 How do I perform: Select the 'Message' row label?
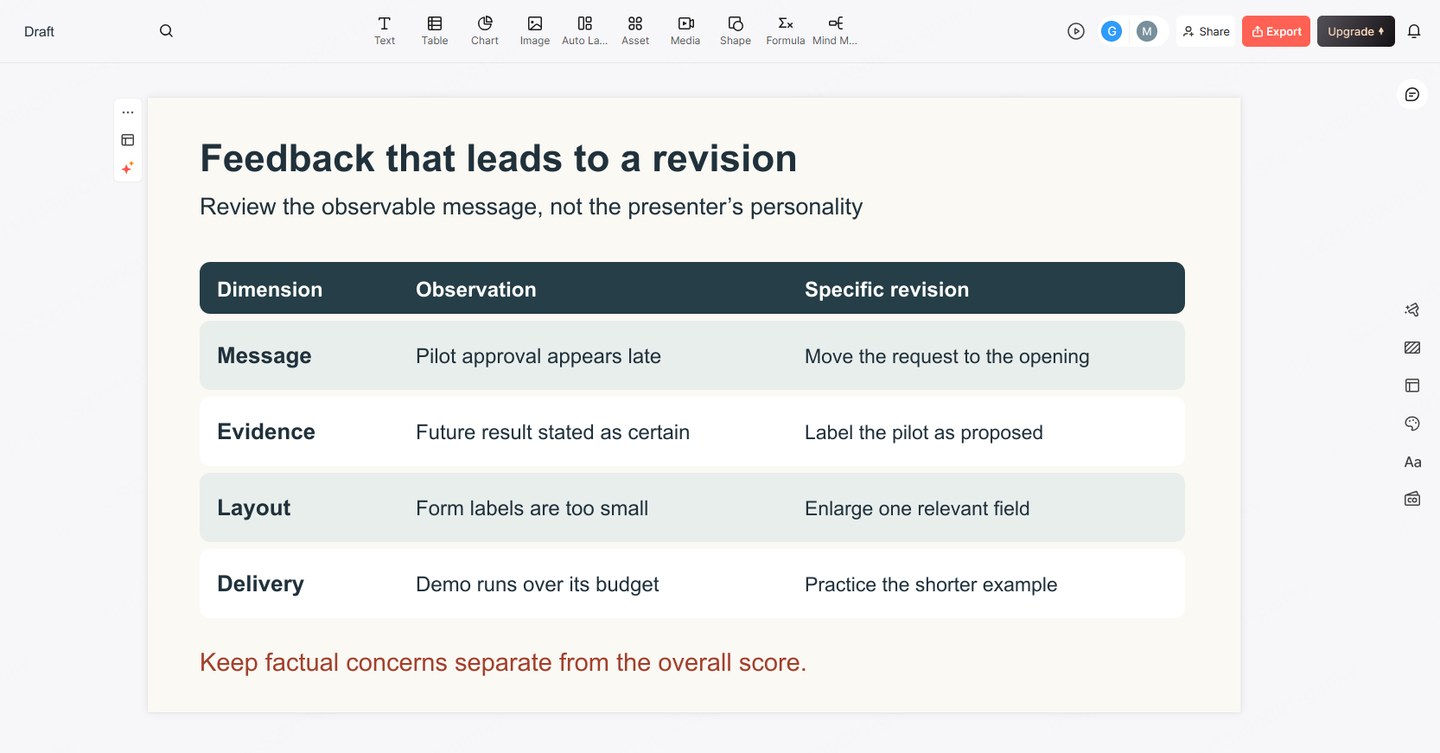pyautogui.click(x=264, y=356)
